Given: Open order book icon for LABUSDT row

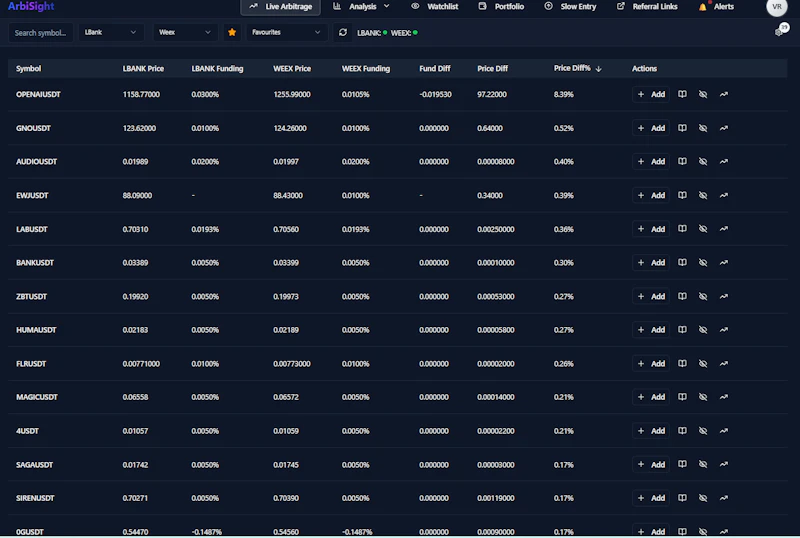Looking at the screenshot, I should click(x=682, y=229).
